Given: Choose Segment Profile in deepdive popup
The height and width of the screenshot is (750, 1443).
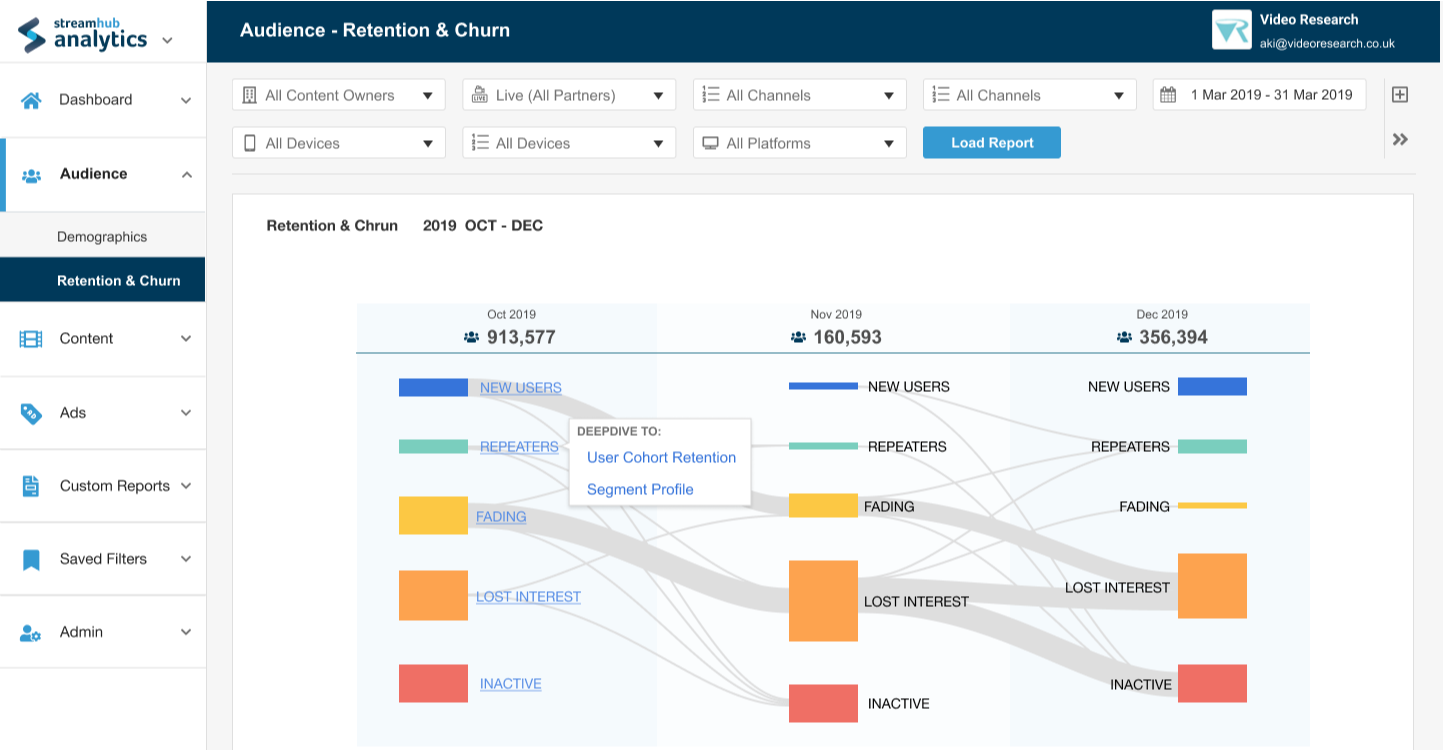Looking at the screenshot, I should click(640, 490).
